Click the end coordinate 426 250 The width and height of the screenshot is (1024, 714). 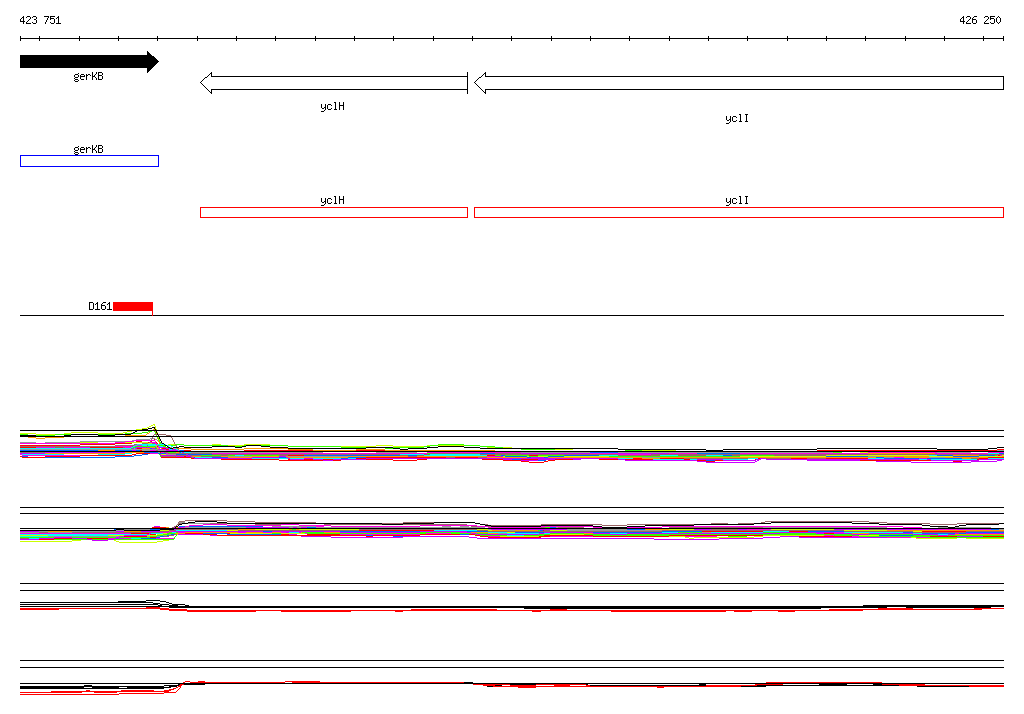click(x=980, y=20)
